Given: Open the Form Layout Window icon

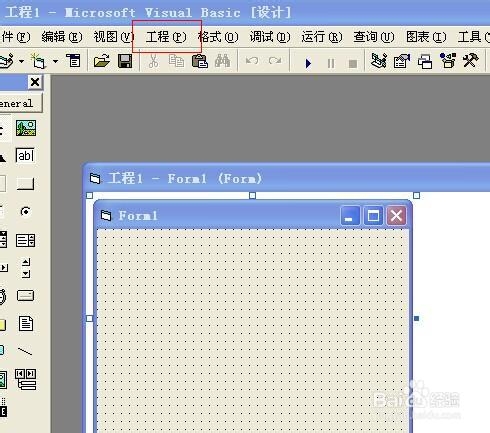Looking at the screenshot, I should pos(425,62).
